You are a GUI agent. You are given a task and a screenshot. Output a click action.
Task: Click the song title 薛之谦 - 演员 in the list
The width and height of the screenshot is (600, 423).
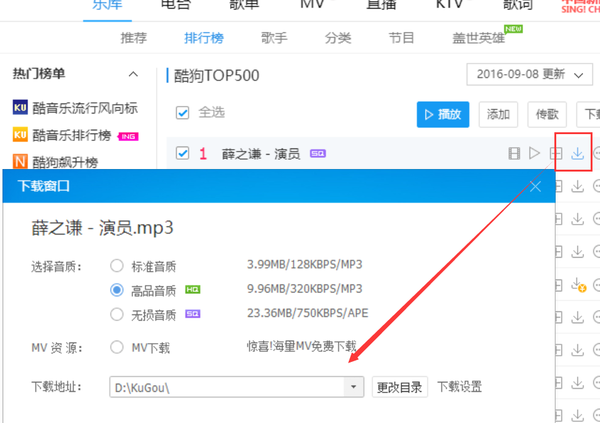pos(261,154)
